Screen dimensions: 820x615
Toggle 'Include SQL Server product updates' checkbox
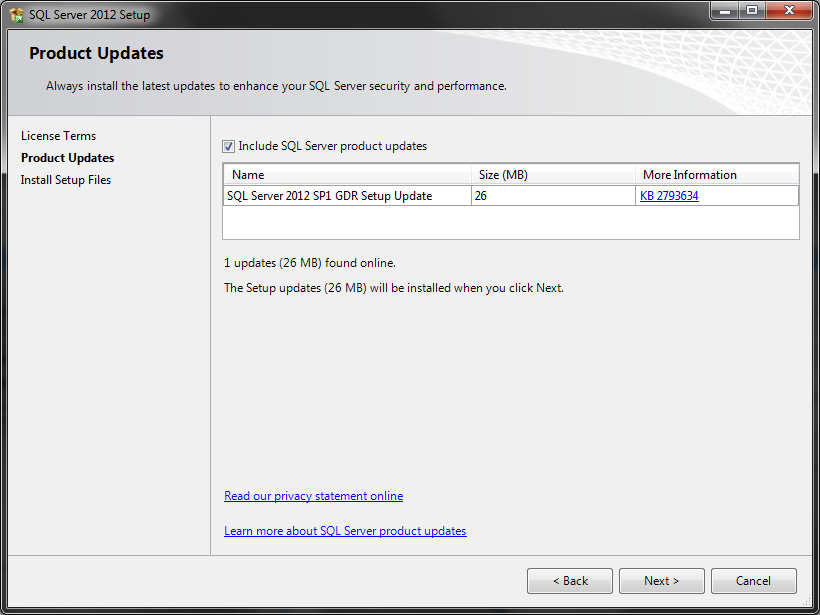point(228,146)
